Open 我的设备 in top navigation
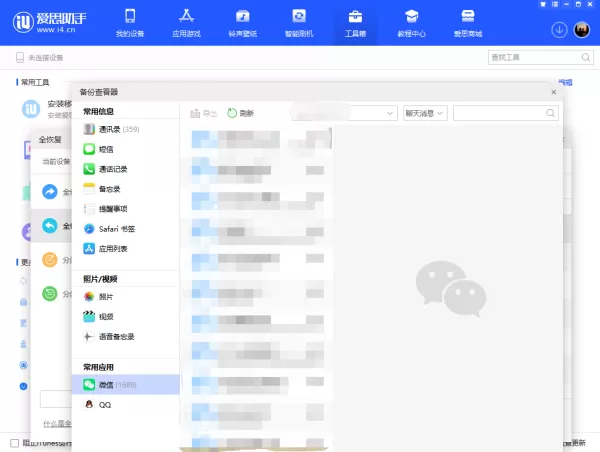600x452 pixels. 130,23
